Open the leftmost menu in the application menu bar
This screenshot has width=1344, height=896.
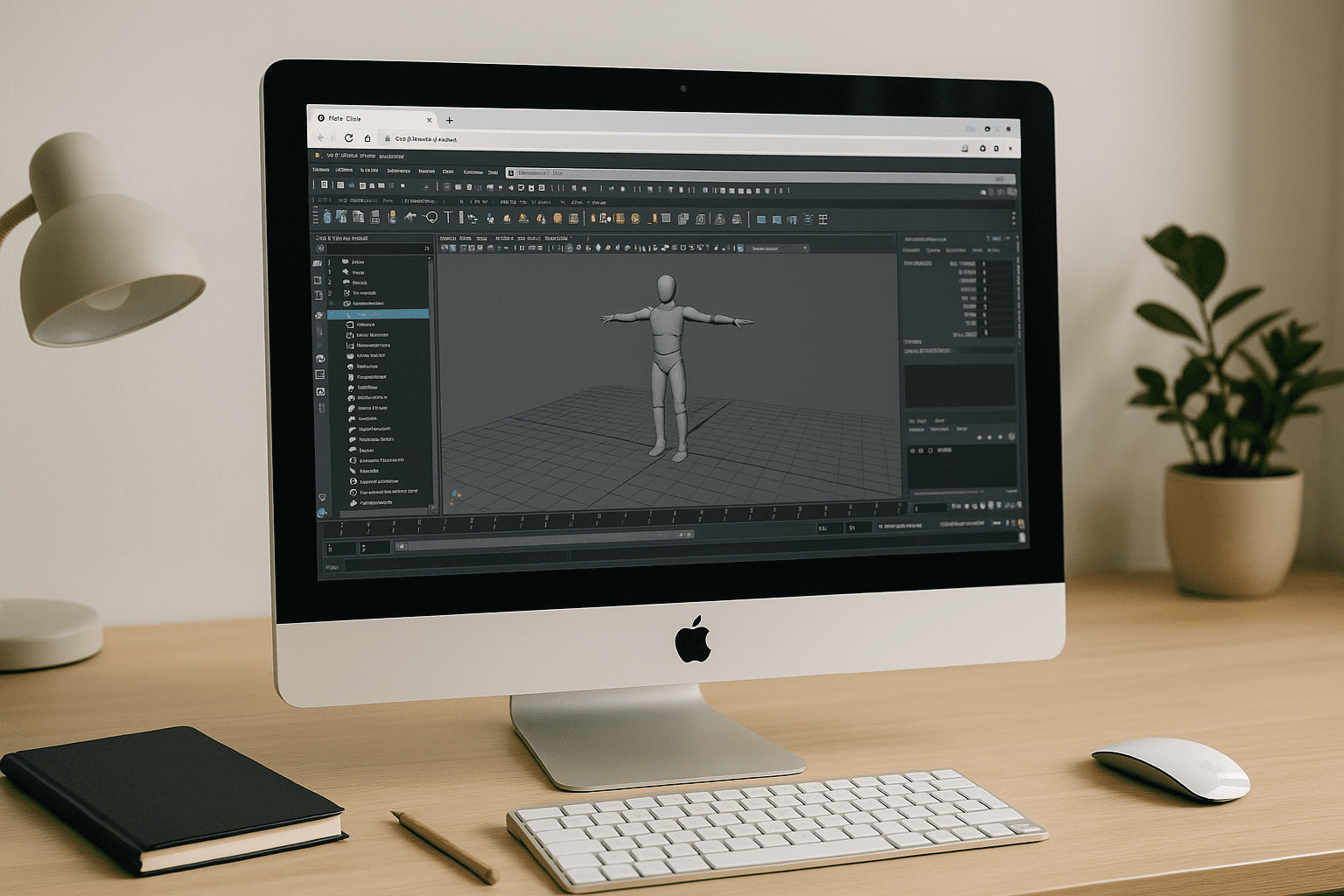321,171
